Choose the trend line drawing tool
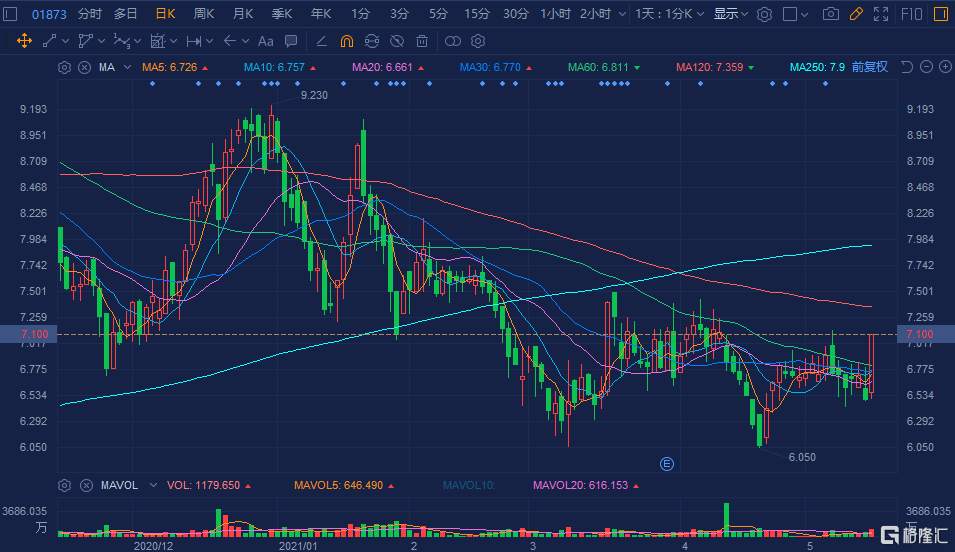 point(50,41)
